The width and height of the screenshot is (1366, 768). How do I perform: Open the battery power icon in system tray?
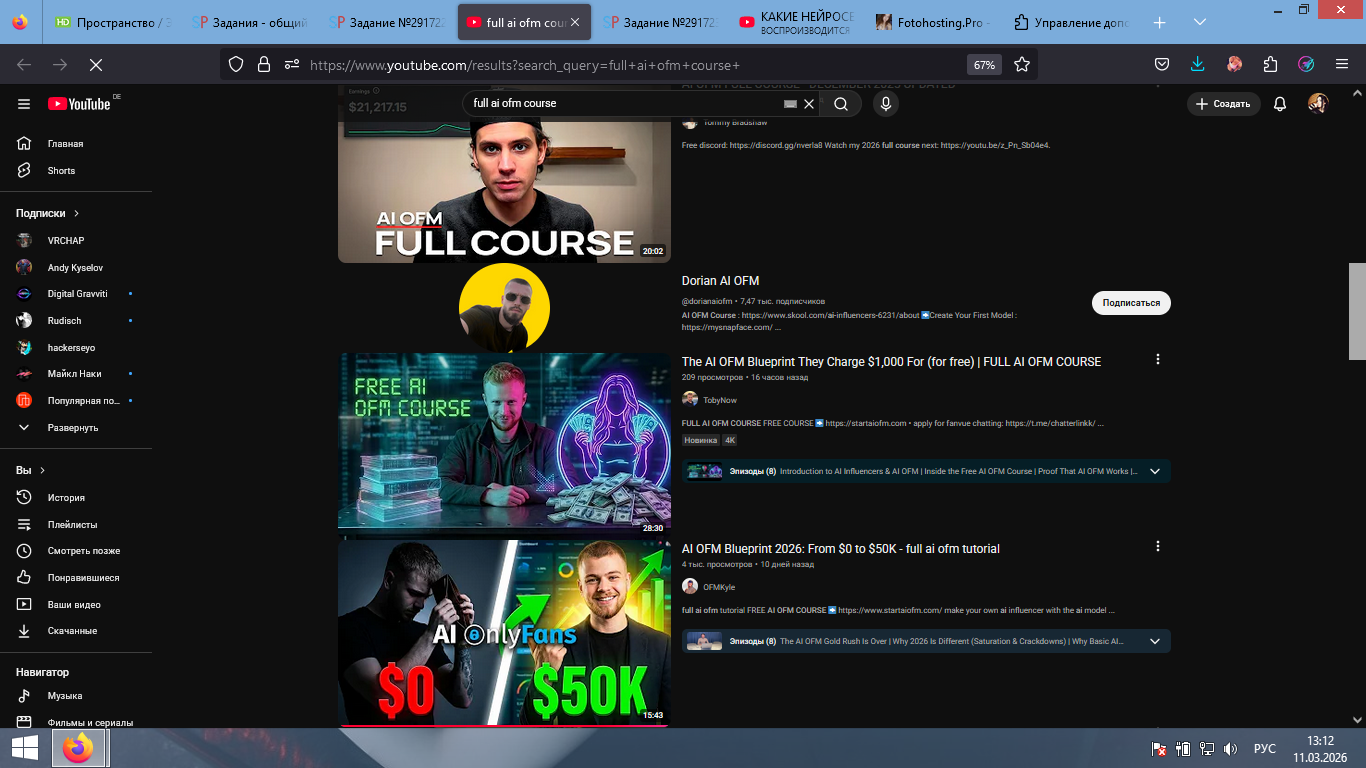tap(1183, 748)
